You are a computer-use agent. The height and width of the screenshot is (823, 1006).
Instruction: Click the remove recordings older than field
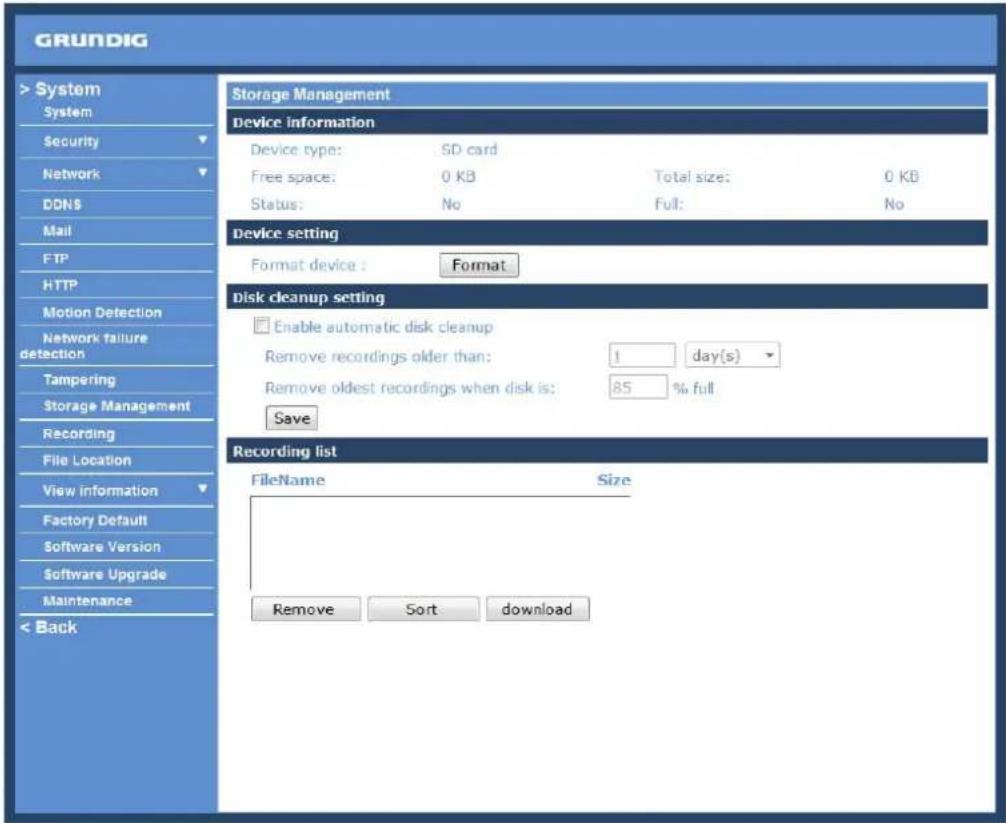click(642, 355)
